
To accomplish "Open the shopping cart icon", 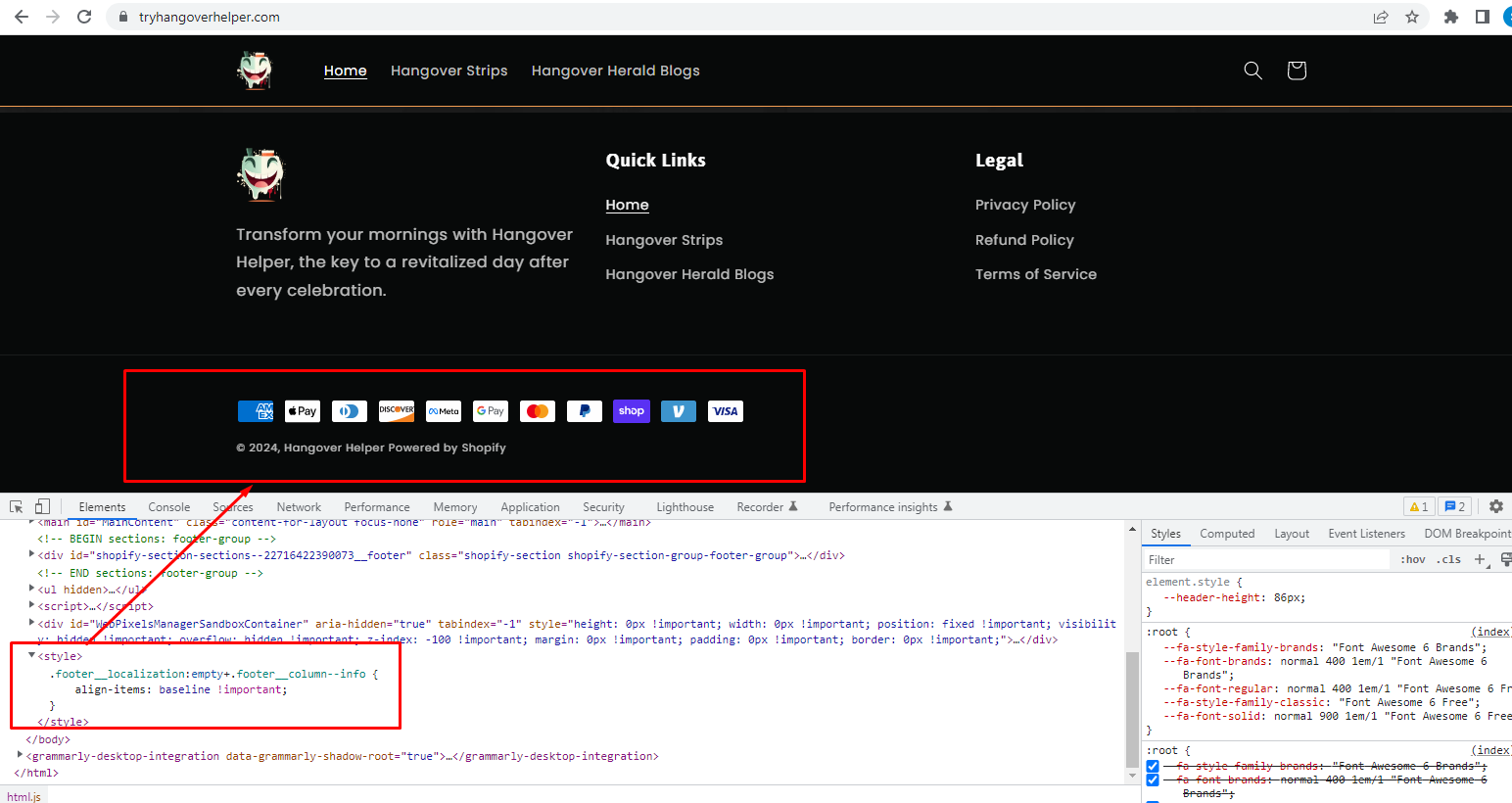I will pyautogui.click(x=1297, y=71).
